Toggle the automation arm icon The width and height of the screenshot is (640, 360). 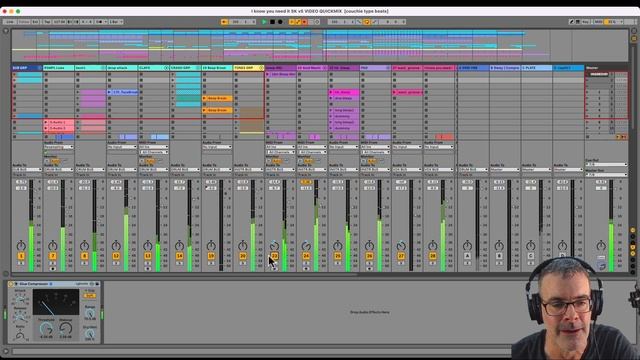(298, 22)
